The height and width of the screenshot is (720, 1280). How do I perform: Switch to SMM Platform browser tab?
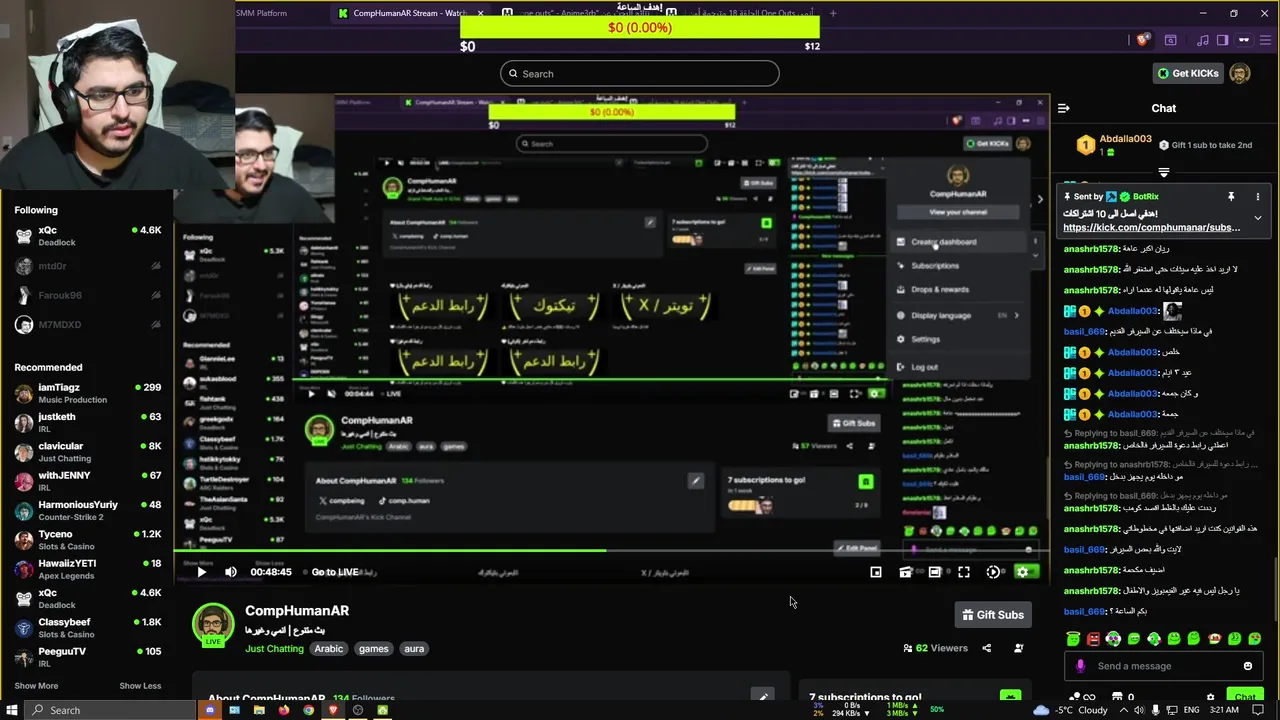262,13
